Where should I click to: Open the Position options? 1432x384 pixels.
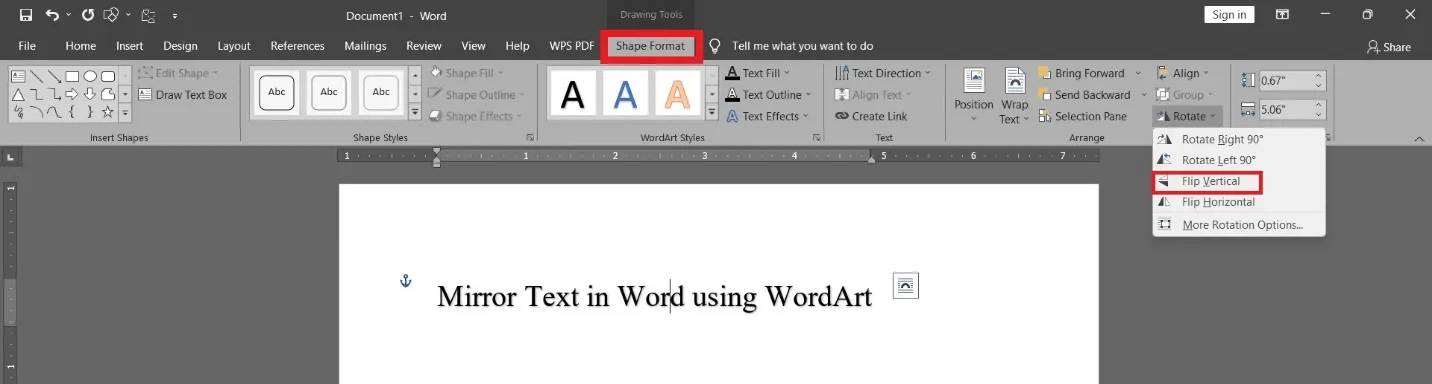pos(973,95)
